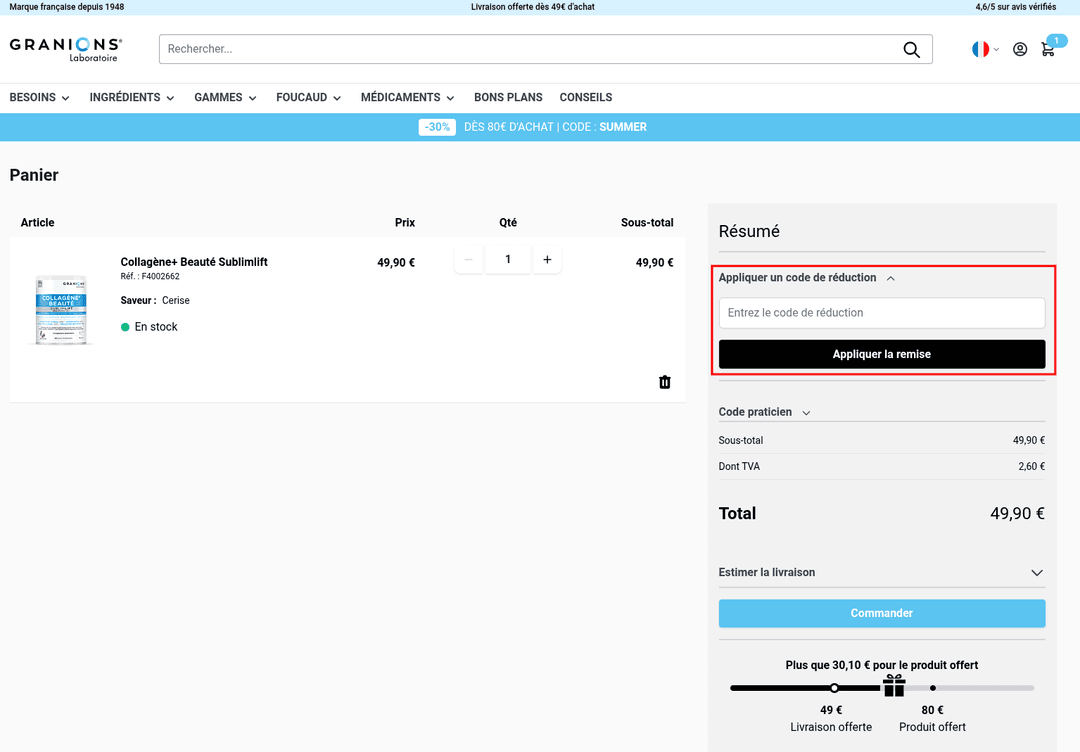Increase quantity with the plus button

pyautogui.click(x=547, y=260)
